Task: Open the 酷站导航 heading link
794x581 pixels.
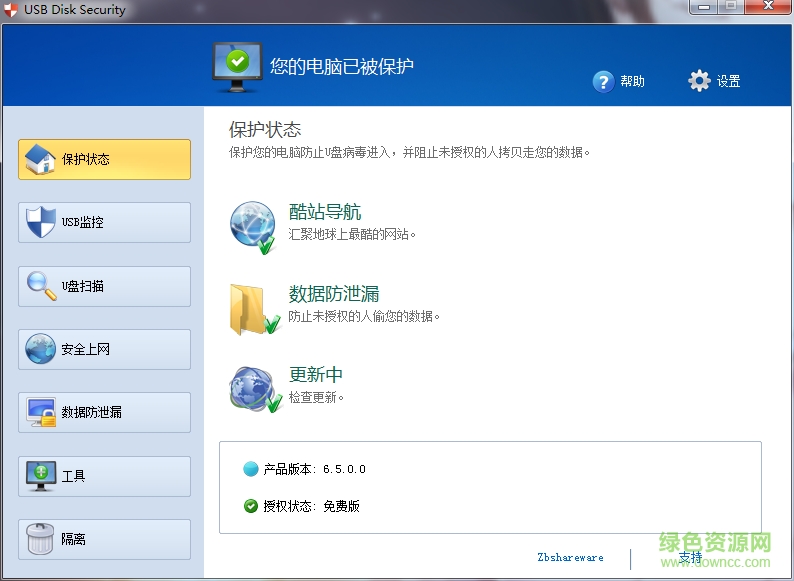Action: pyautogui.click(x=325, y=212)
